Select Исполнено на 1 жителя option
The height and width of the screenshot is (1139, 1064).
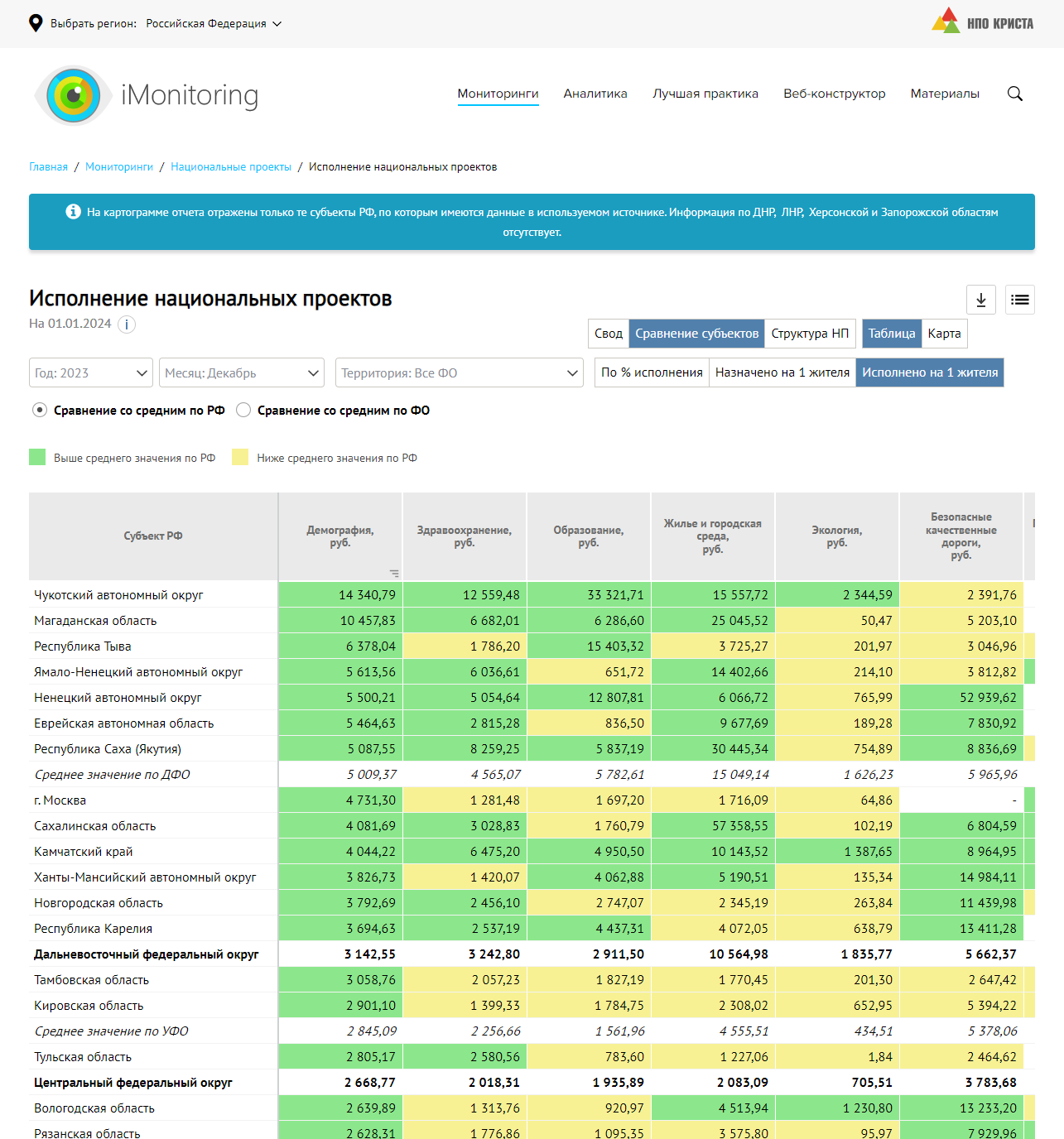click(930, 372)
